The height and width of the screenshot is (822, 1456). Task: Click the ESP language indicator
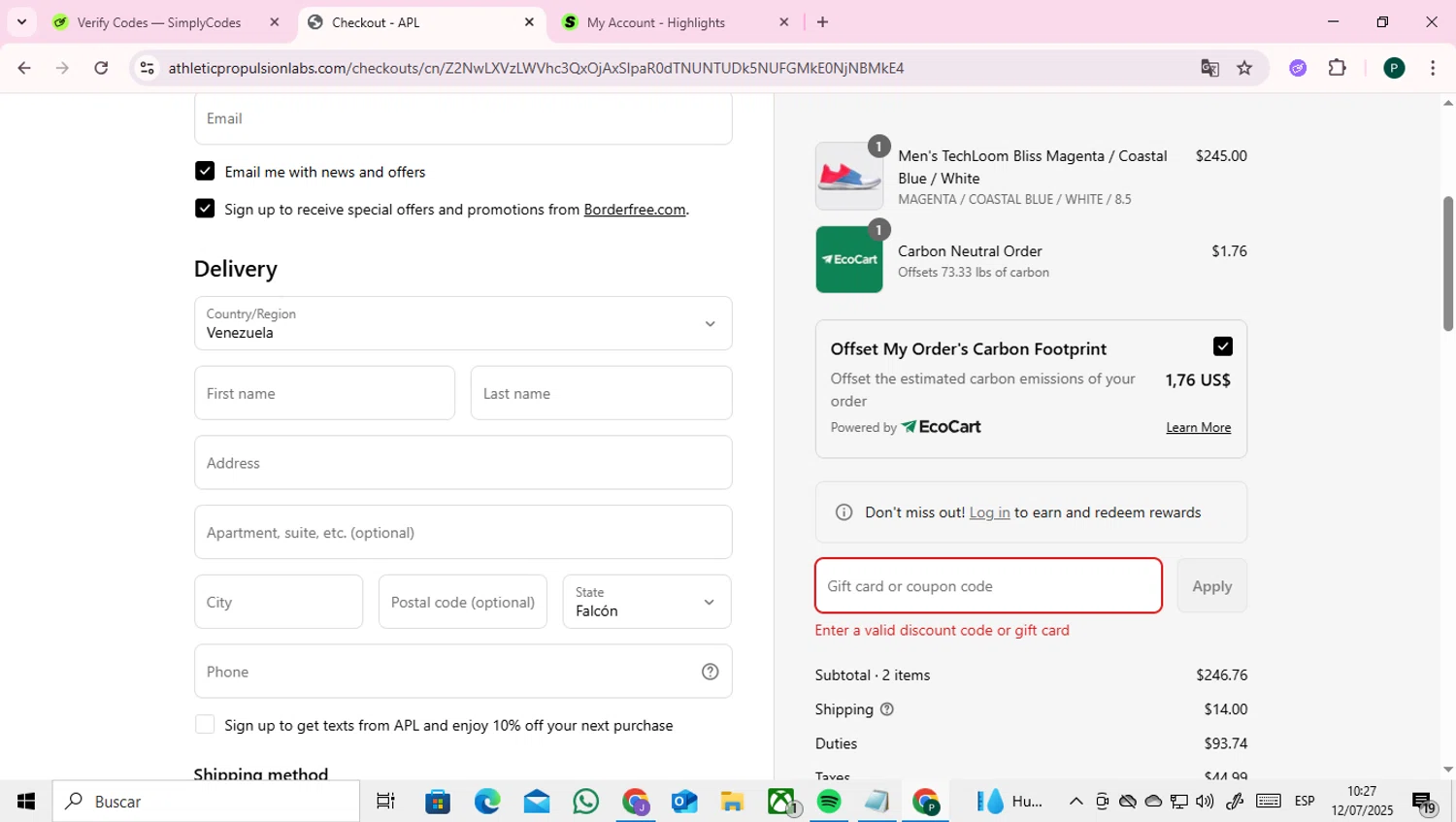click(x=1305, y=802)
